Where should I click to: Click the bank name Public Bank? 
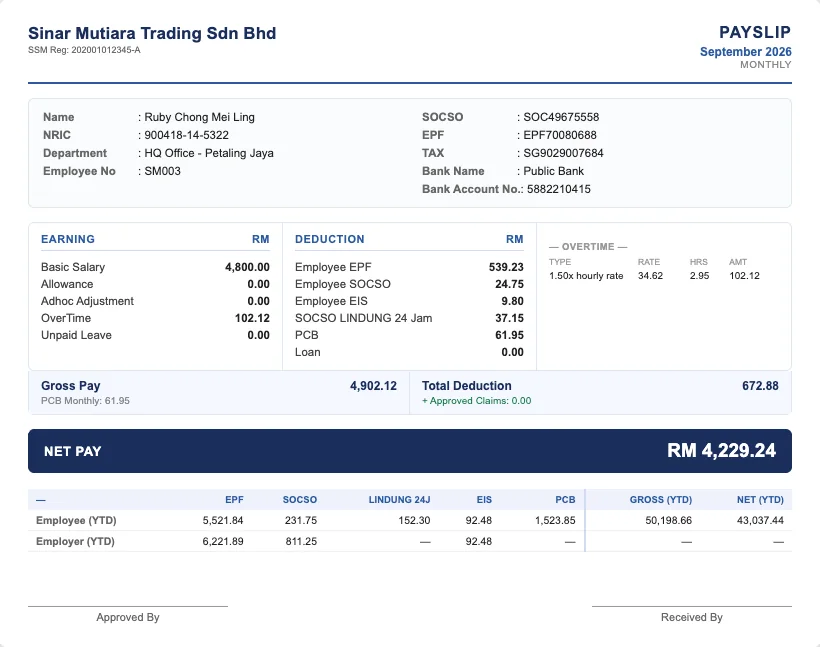pos(554,171)
